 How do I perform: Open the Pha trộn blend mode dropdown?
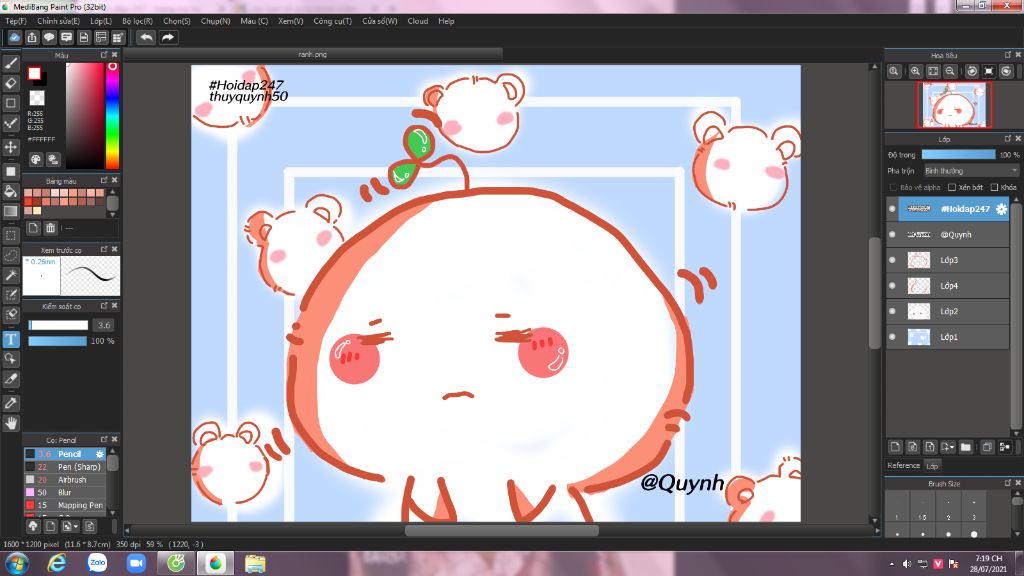click(x=971, y=170)
